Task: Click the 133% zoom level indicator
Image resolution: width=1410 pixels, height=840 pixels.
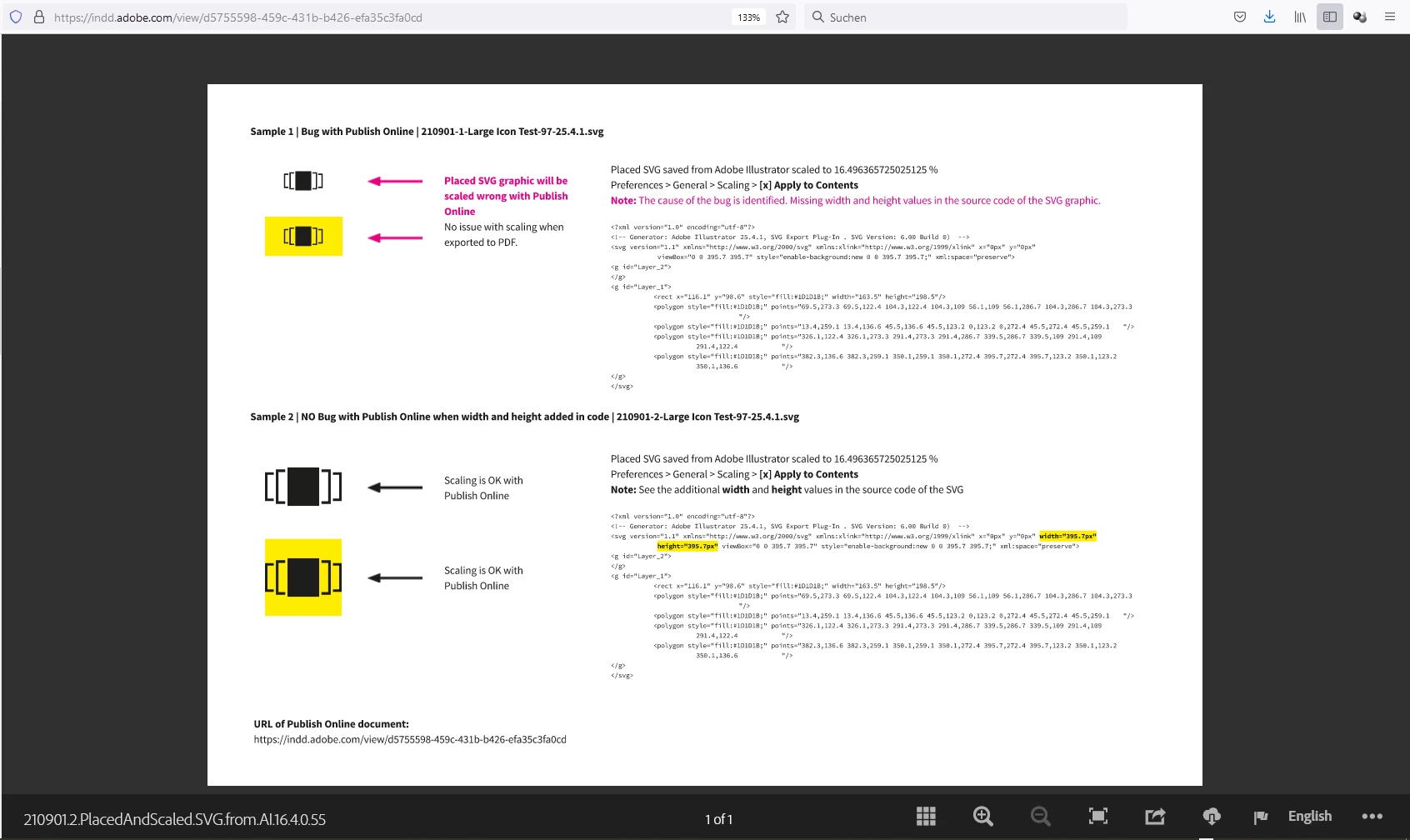Action: point(748,17)
